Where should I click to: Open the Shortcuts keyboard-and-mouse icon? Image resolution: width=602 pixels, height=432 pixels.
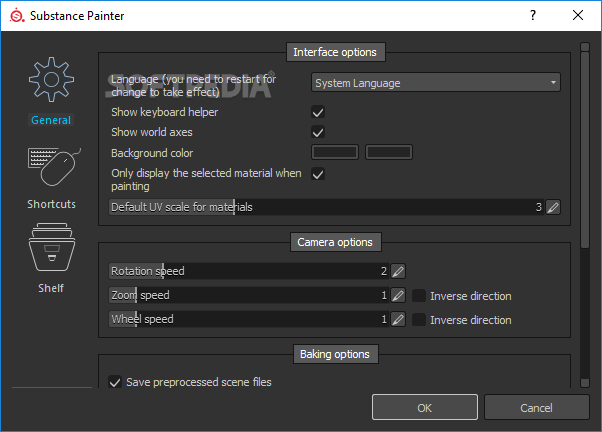(54, 167)
